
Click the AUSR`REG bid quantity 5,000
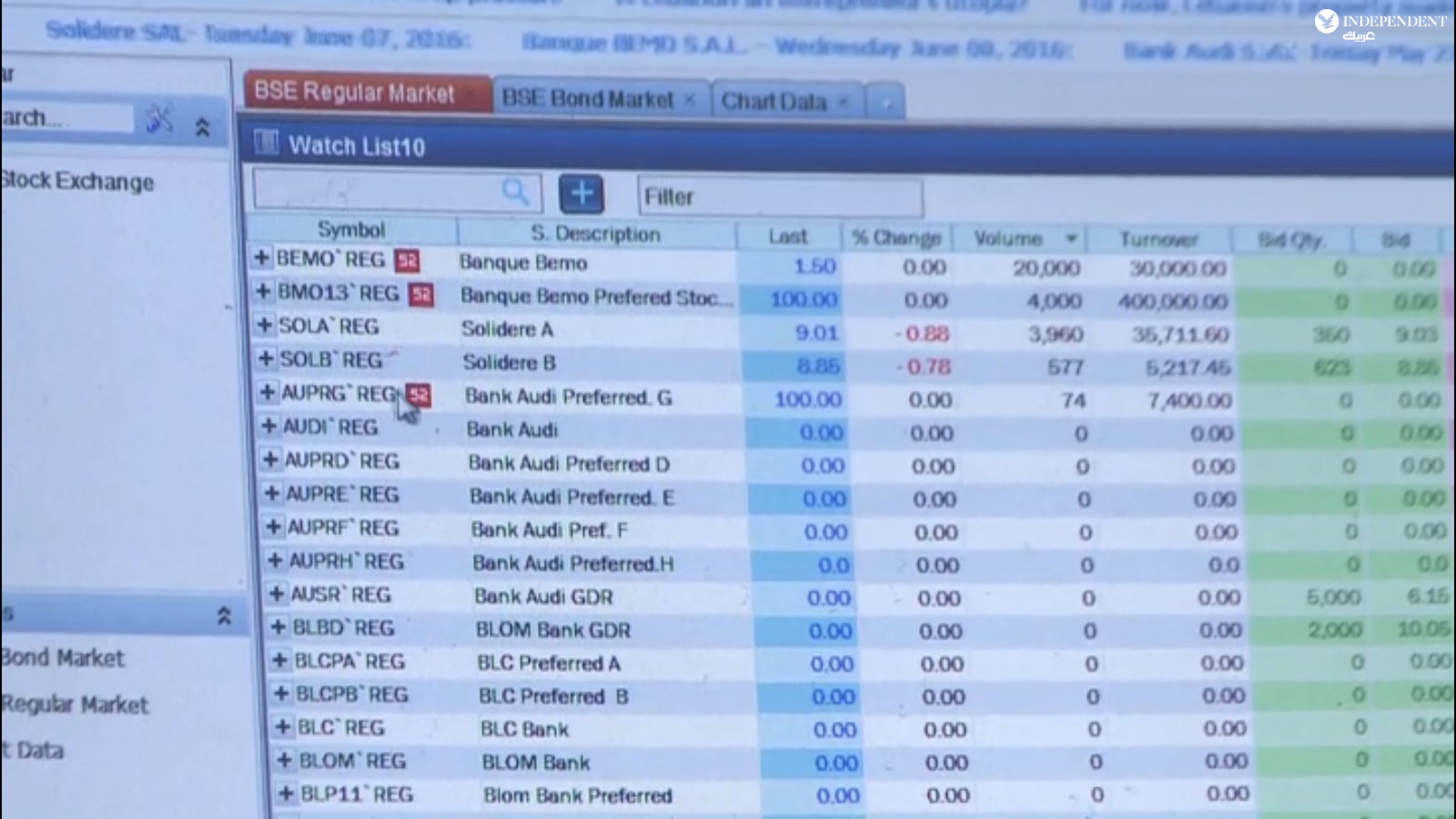[x=1334, y=597]
